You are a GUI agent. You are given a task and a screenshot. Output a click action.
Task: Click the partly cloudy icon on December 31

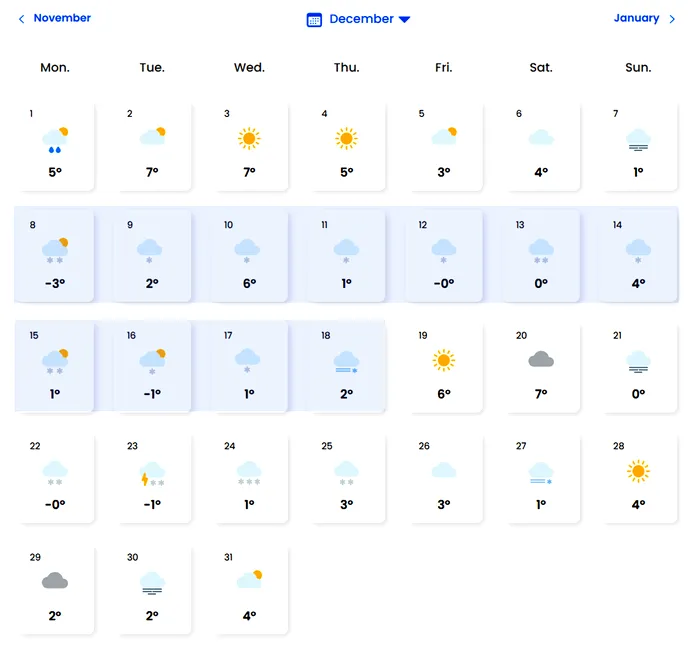coord(249,579)
